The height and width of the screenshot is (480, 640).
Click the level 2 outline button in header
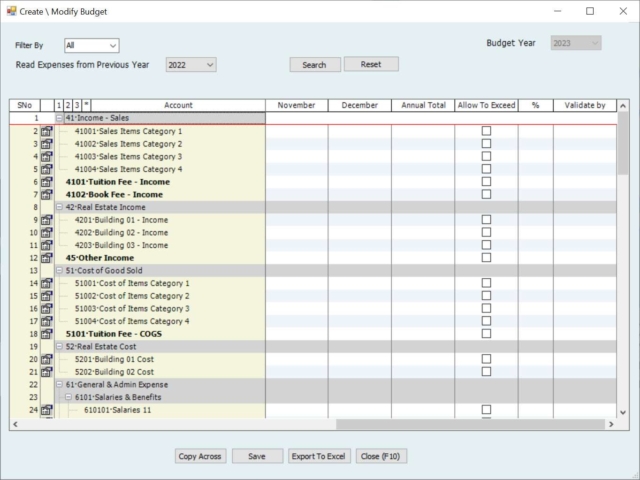(68, 105)
